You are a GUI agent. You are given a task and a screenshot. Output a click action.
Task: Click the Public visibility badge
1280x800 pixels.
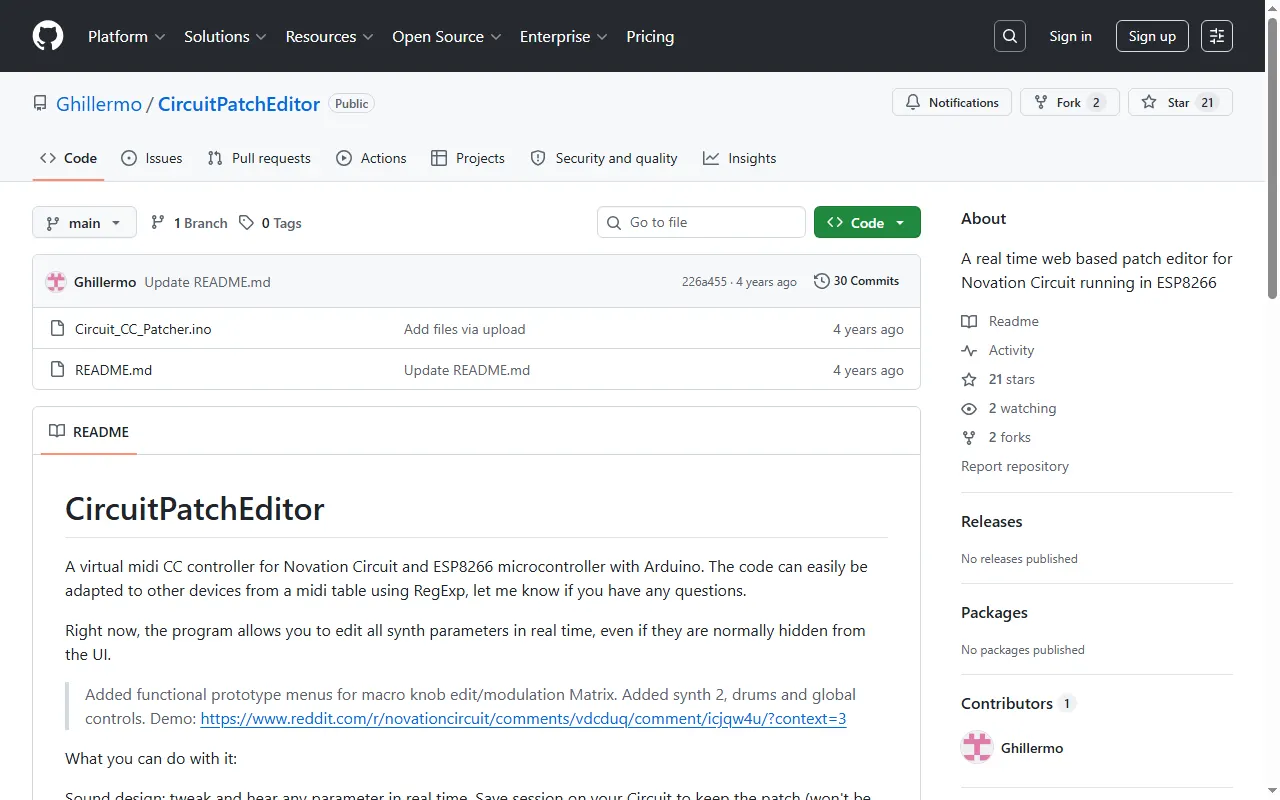coord(351,104)
